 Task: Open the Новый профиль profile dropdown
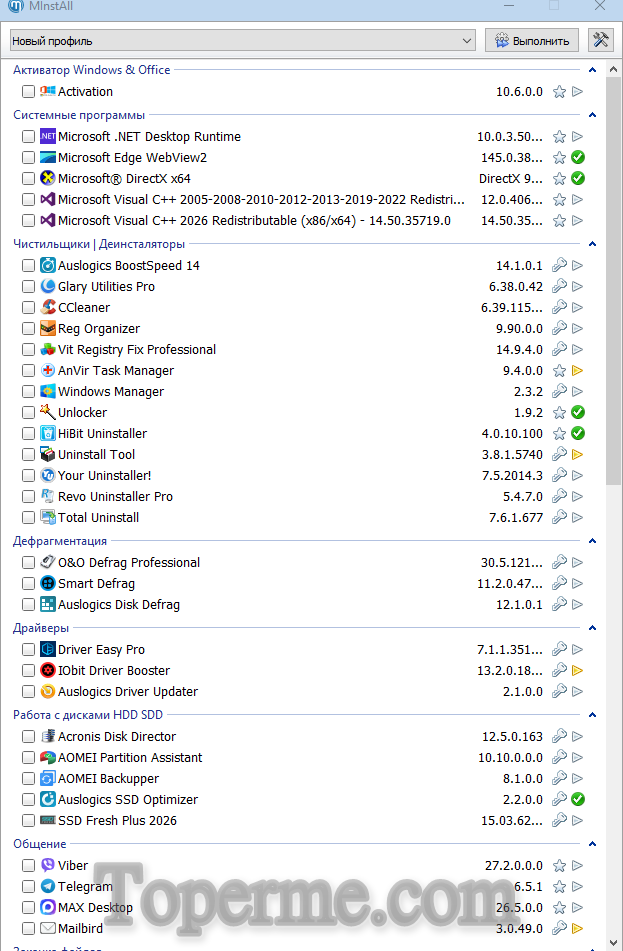[242, 41]
